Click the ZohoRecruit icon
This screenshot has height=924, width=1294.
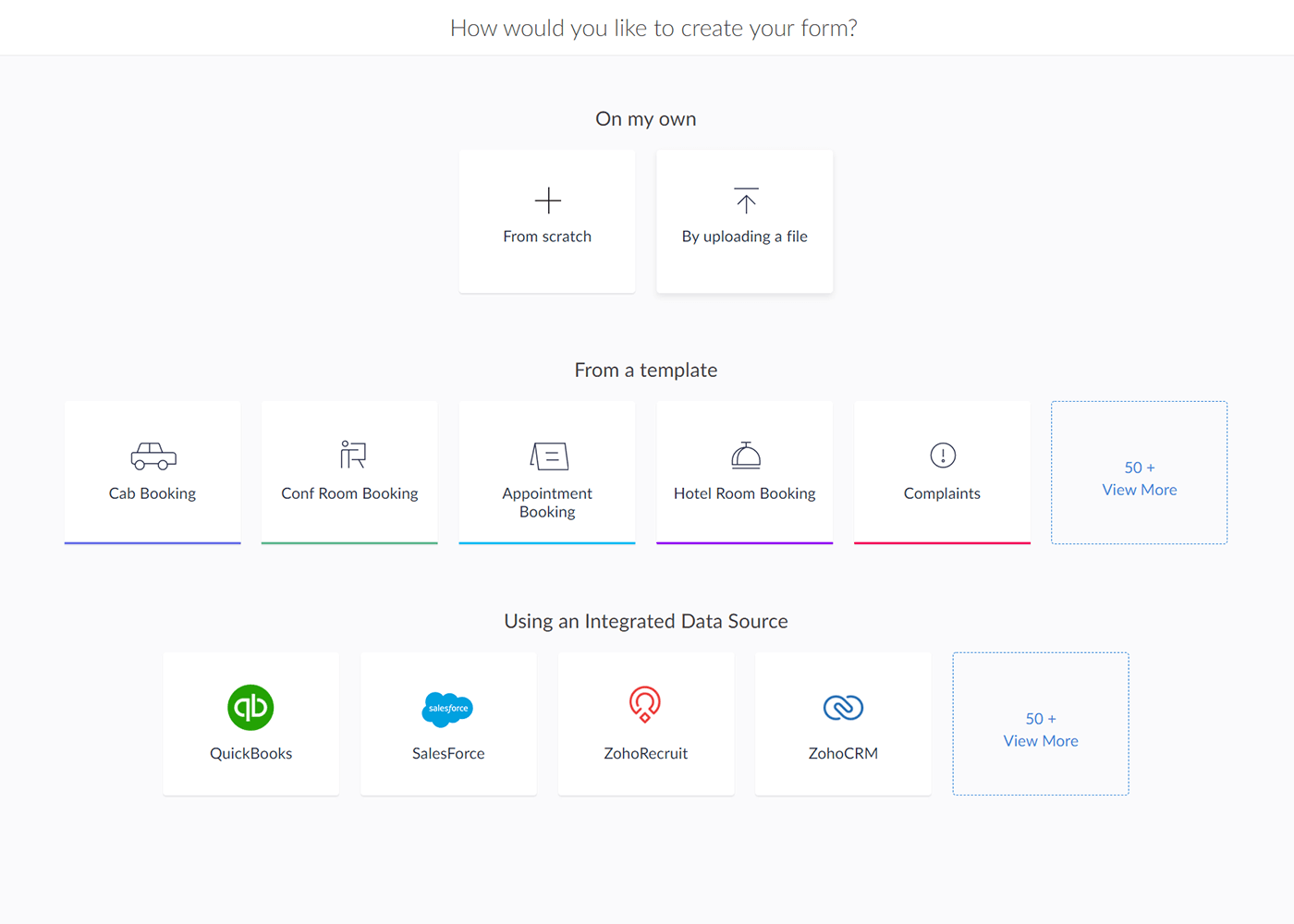(x=645, y=707)
